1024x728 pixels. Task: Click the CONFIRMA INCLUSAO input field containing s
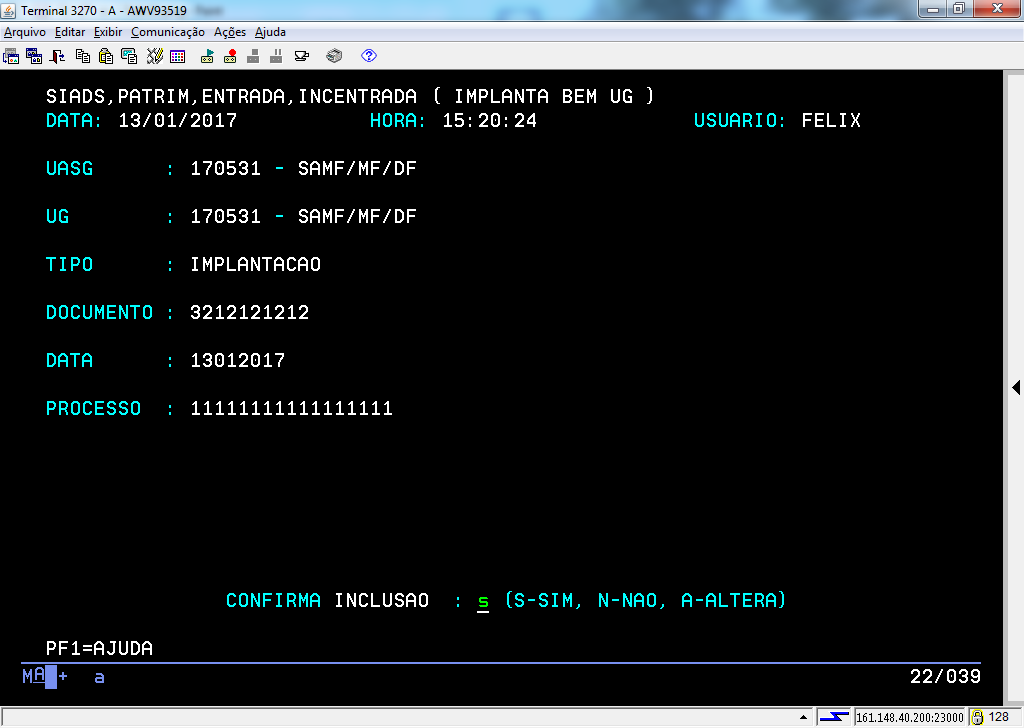[483, 601]
